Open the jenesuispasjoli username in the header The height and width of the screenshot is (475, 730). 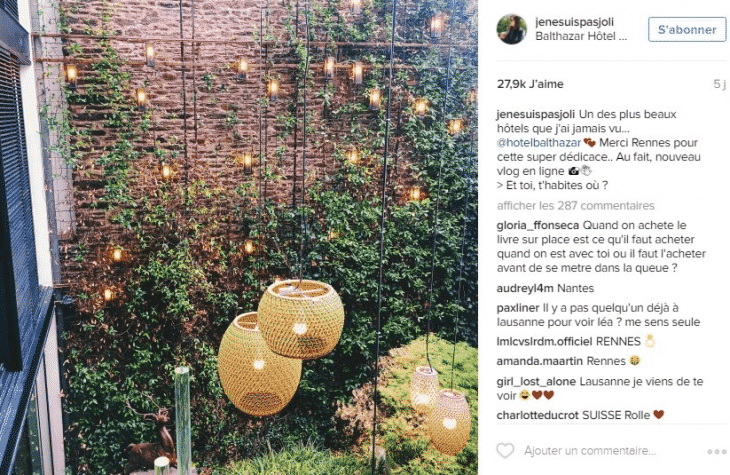[x=575, y=22]
